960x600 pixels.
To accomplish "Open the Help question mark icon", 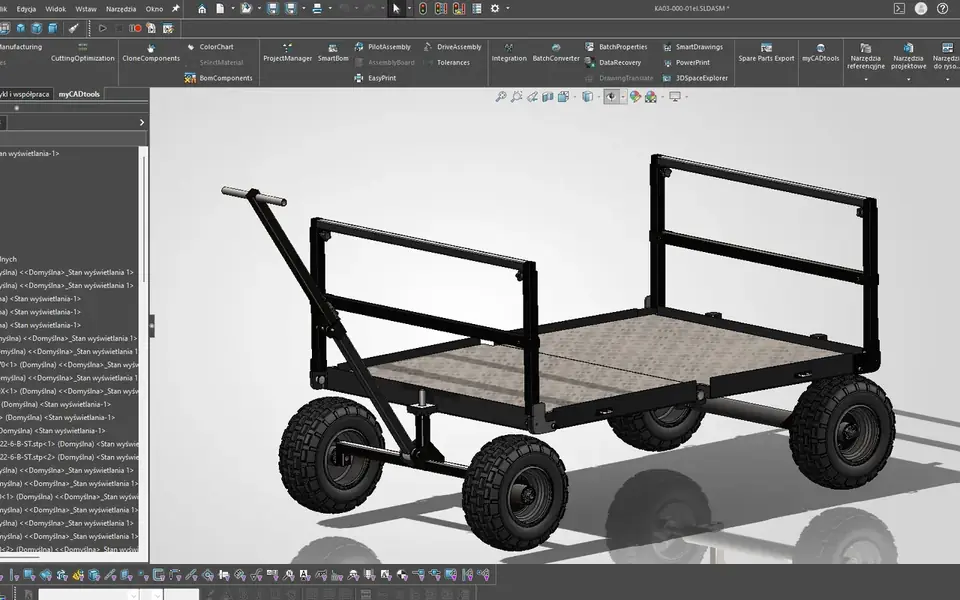I will pos(942,9).
